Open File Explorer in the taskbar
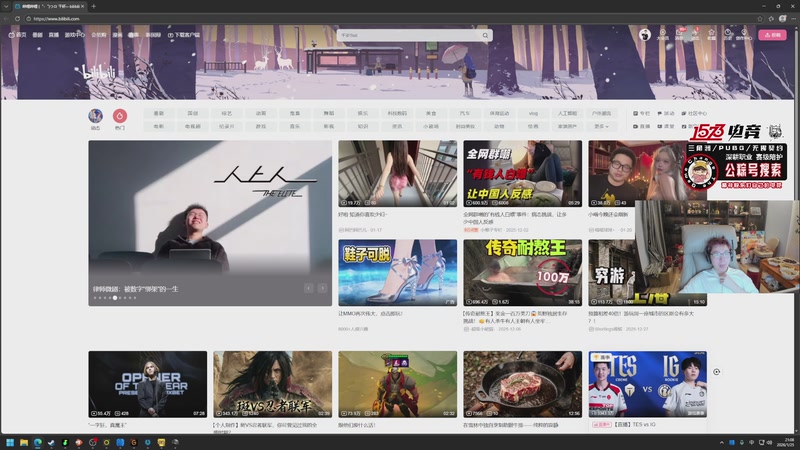800x450 pixels. (x=24, y=442)
